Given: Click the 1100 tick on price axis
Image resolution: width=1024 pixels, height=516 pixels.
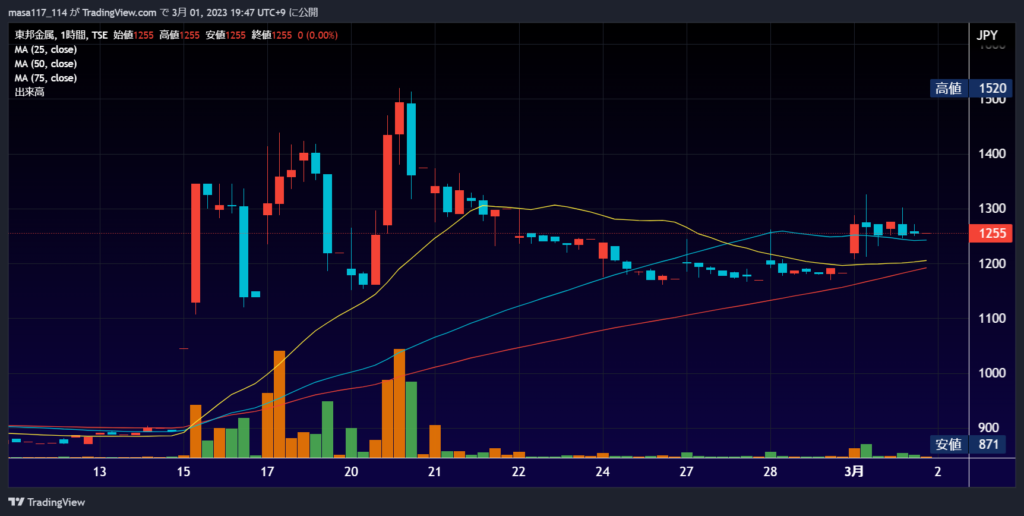Looking at the screenshot, I should [991, 318].
